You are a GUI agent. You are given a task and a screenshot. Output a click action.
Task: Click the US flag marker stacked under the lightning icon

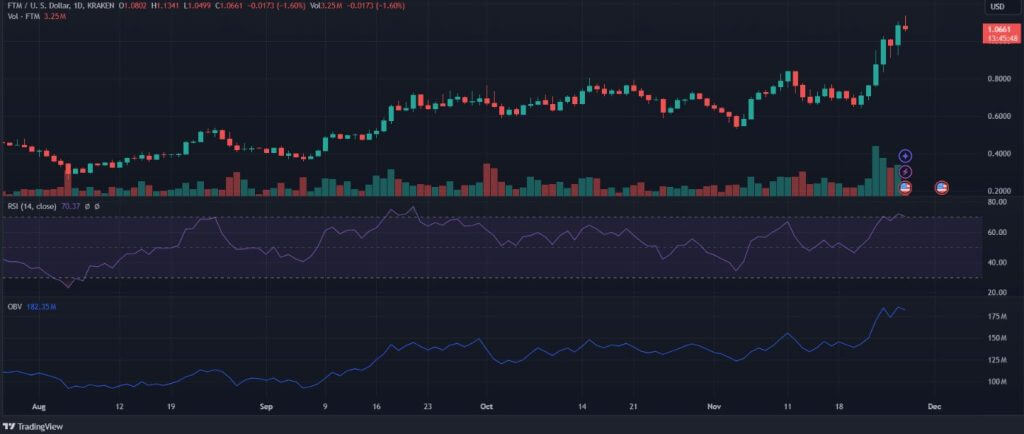(905, 188)
